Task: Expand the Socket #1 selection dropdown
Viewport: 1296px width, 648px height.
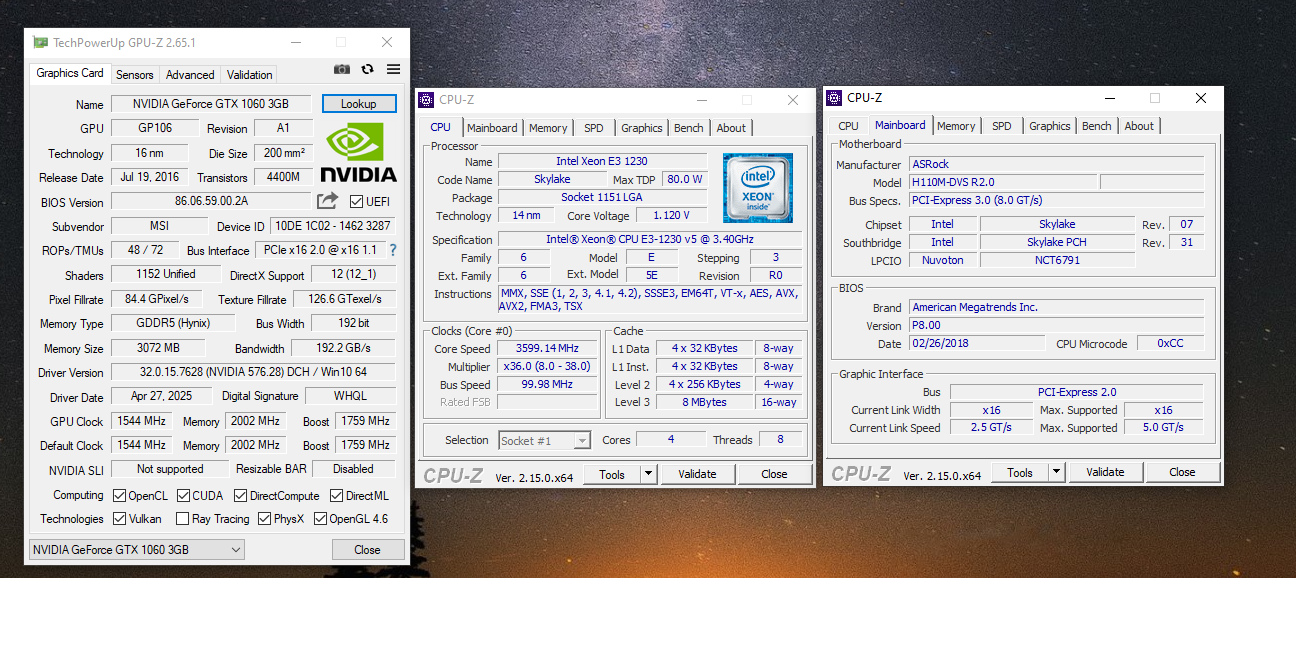Action: (582, 441)
